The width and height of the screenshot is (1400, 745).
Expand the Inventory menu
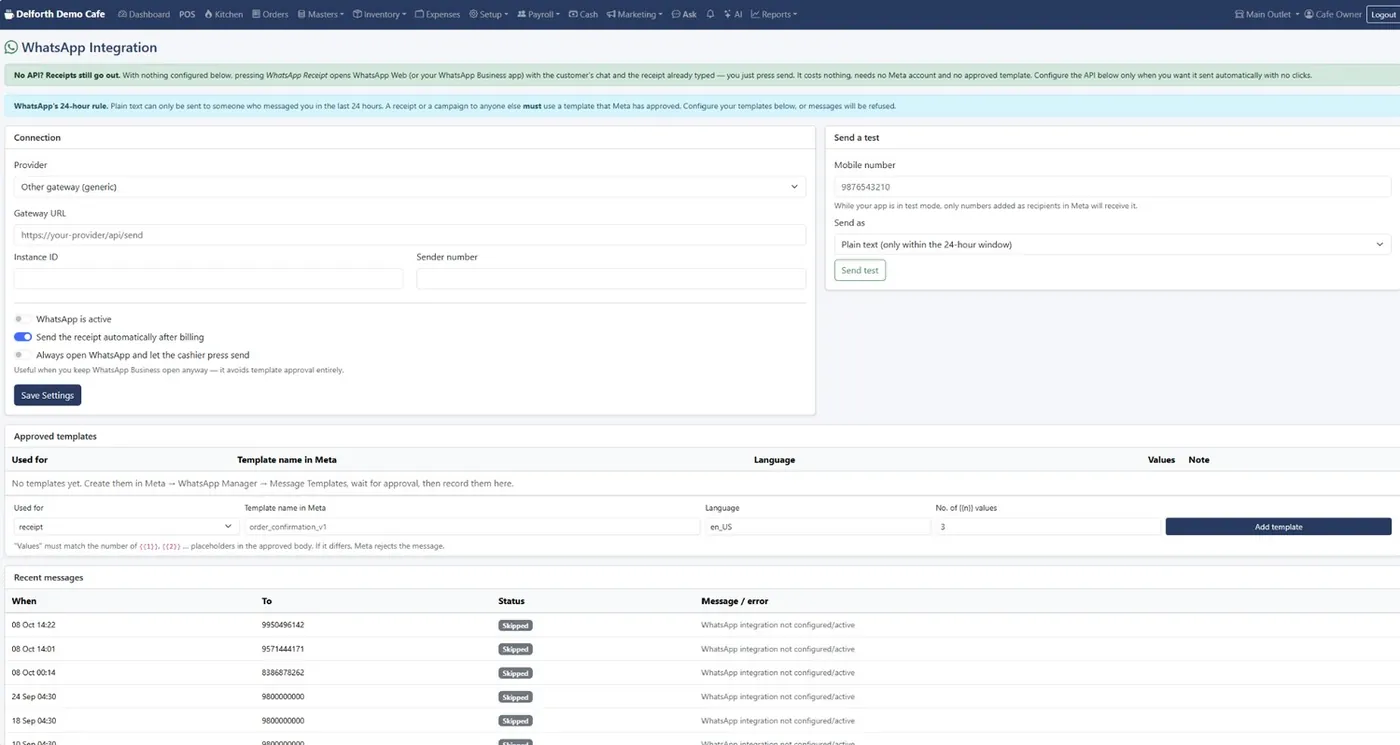tap(380, 15)
